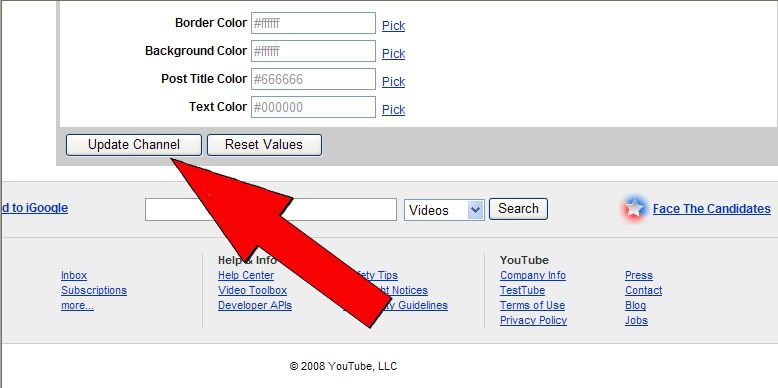Open the Jobs link

click(637, 320)
